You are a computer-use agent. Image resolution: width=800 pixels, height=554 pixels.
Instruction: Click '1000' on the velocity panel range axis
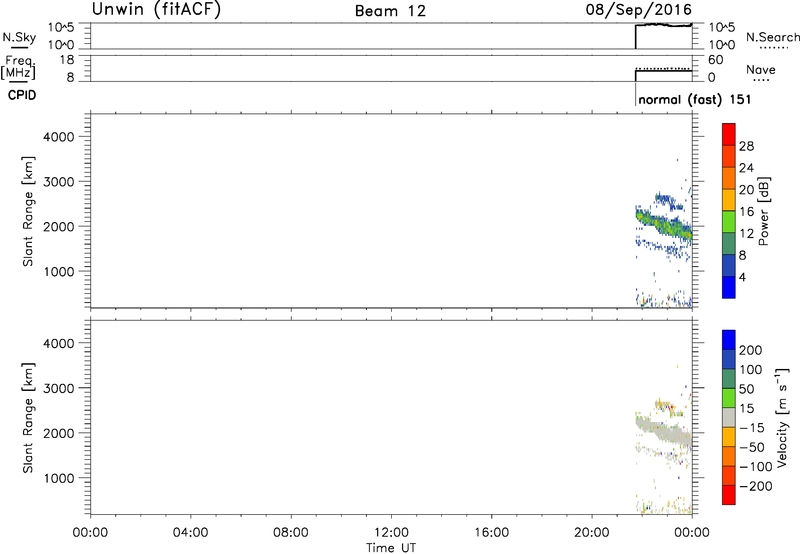pos(59,478)
